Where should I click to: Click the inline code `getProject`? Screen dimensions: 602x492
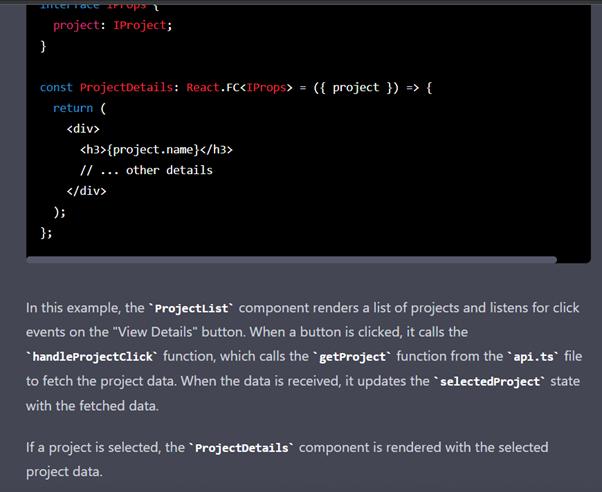pos(352,357)
